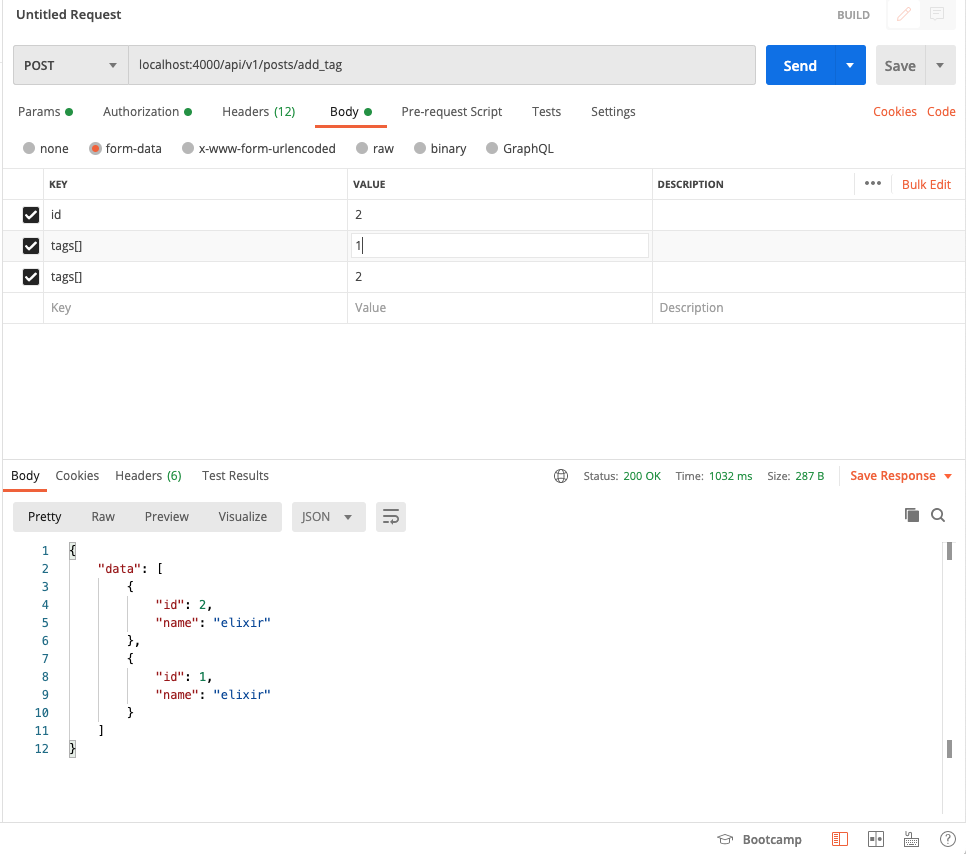Viewport: 966px width, 854px height.
Task: Click the blue Send button
Action: [x=800, y=65]
